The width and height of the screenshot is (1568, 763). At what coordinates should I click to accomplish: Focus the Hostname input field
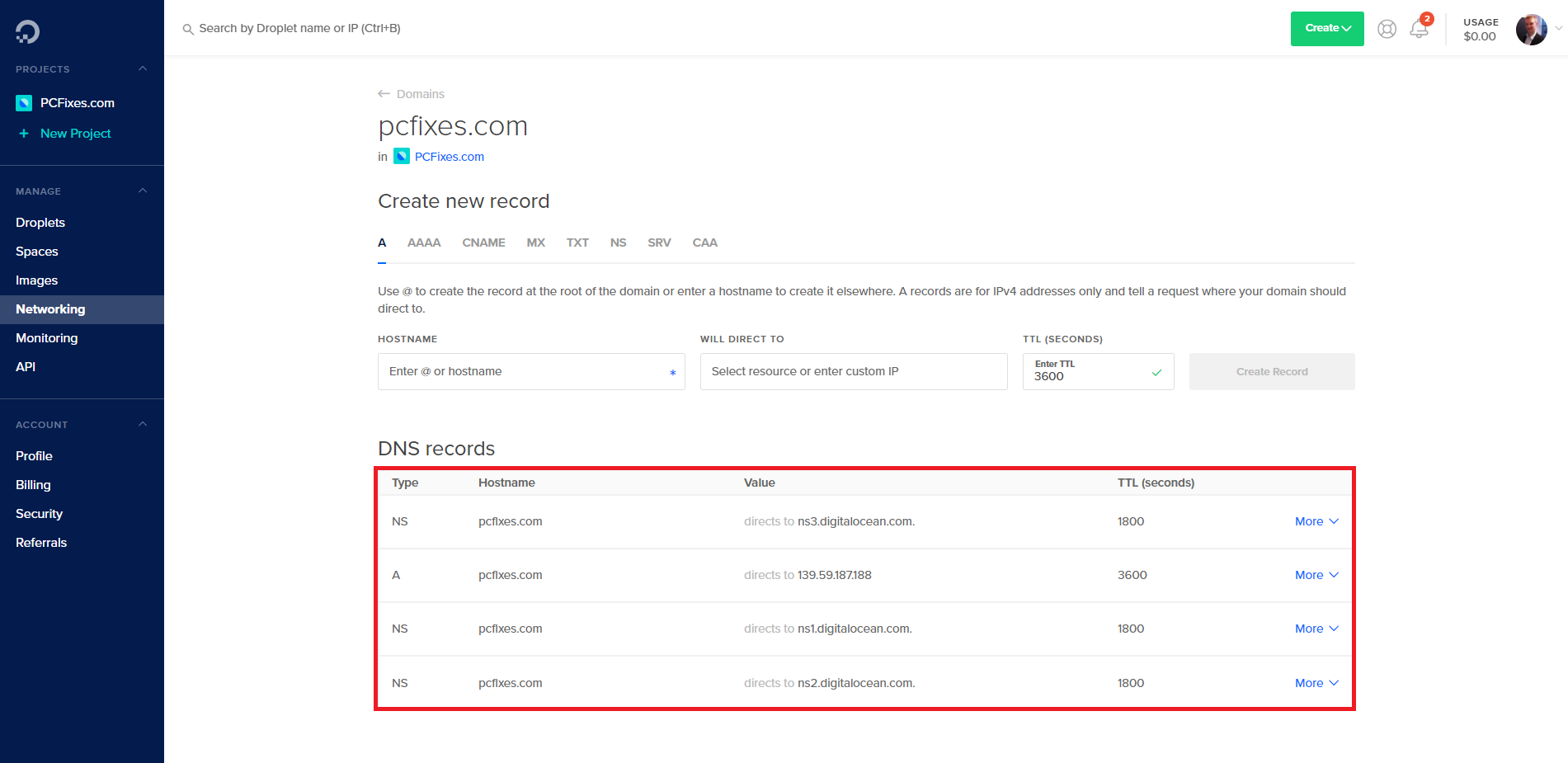(x=531, y=372)
